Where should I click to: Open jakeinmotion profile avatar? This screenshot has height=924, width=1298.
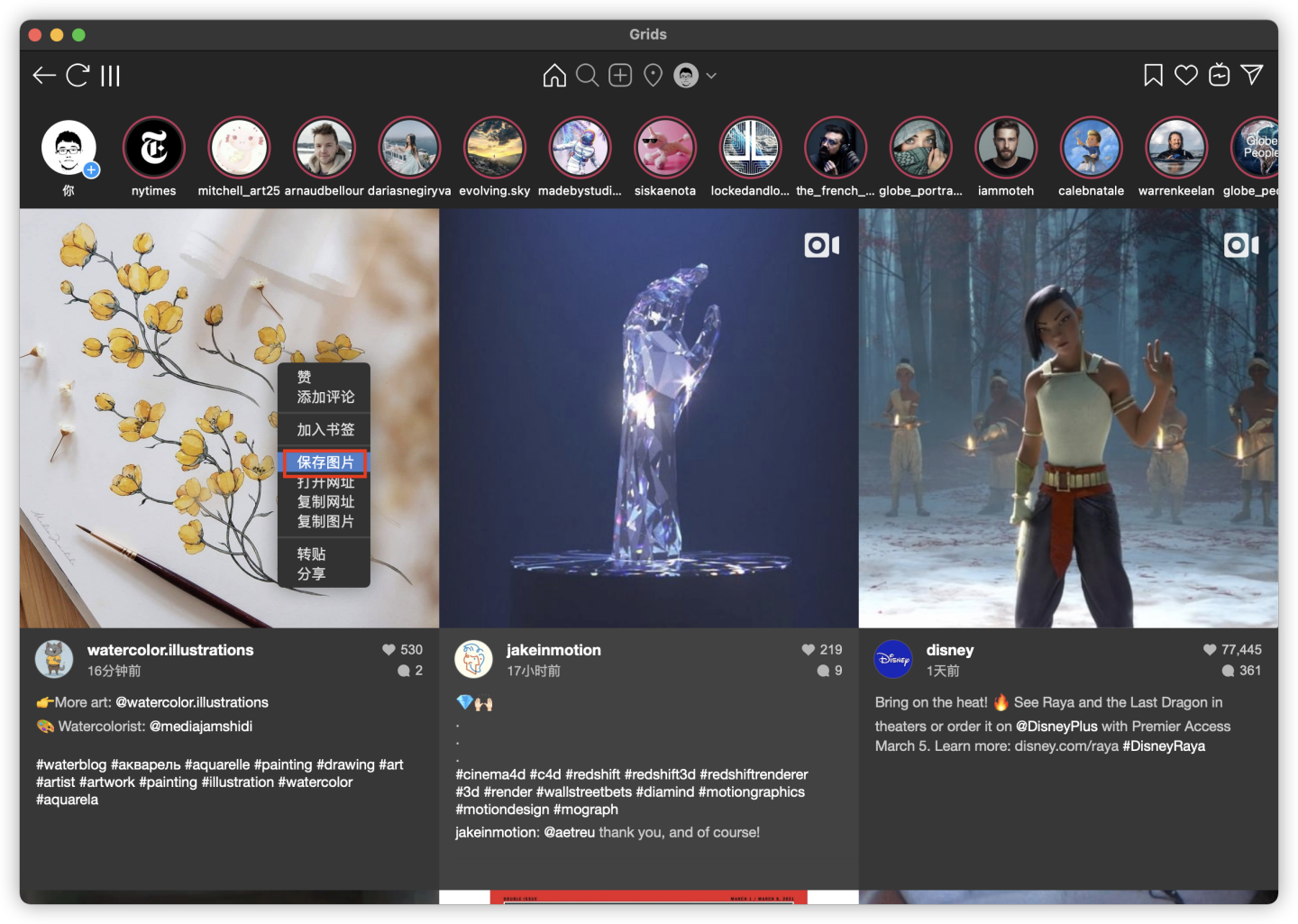click(x=473, y=659)
